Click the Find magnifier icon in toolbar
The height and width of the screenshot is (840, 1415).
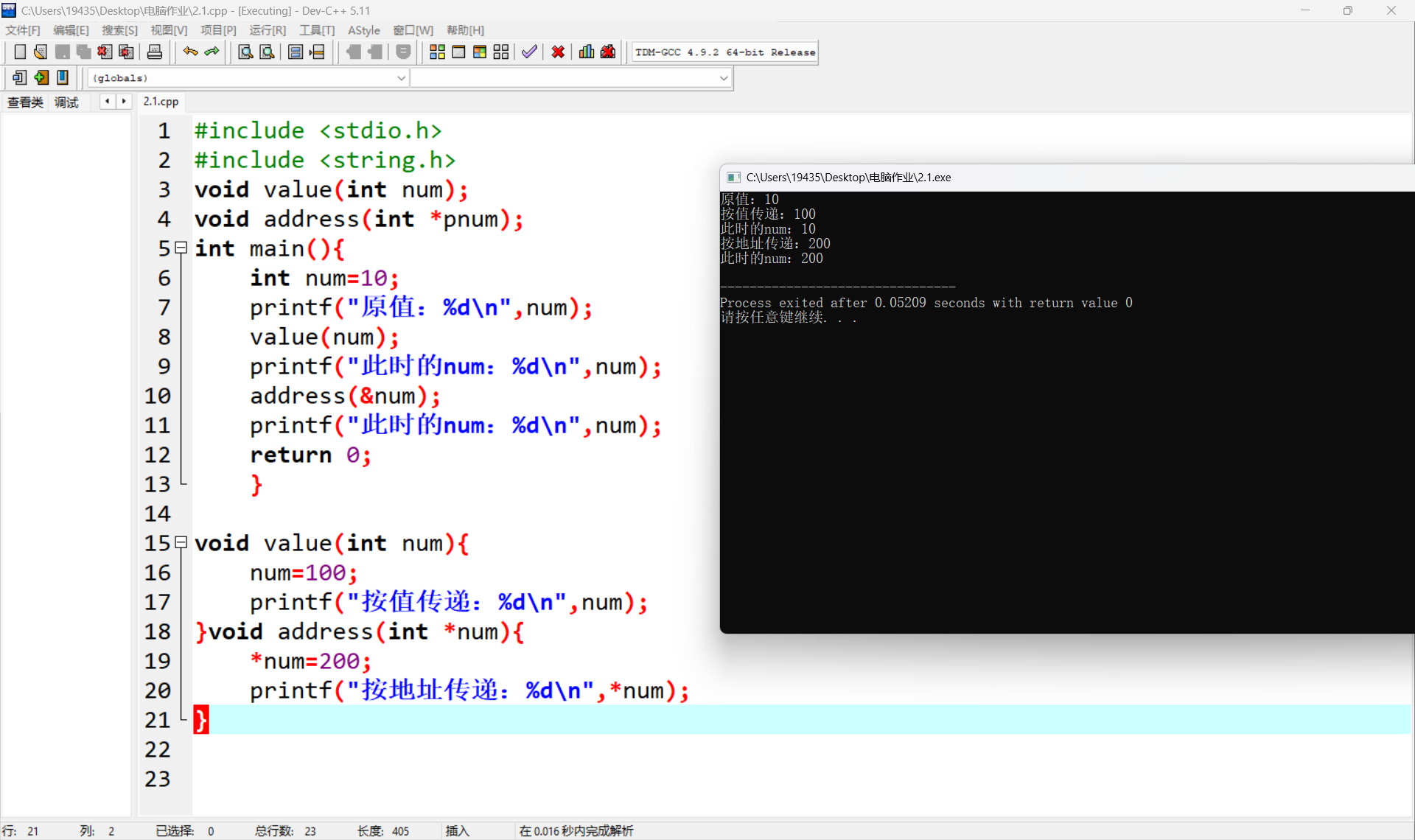(245, 52)
